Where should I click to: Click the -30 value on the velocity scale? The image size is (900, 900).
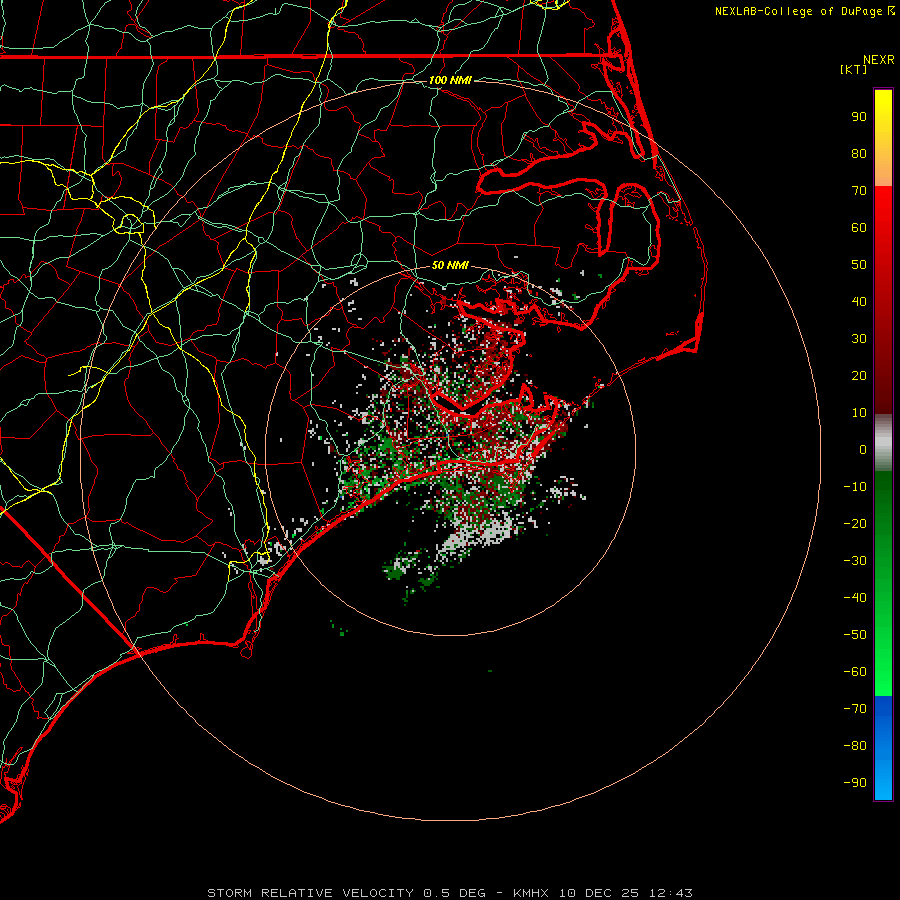(855, 561)
